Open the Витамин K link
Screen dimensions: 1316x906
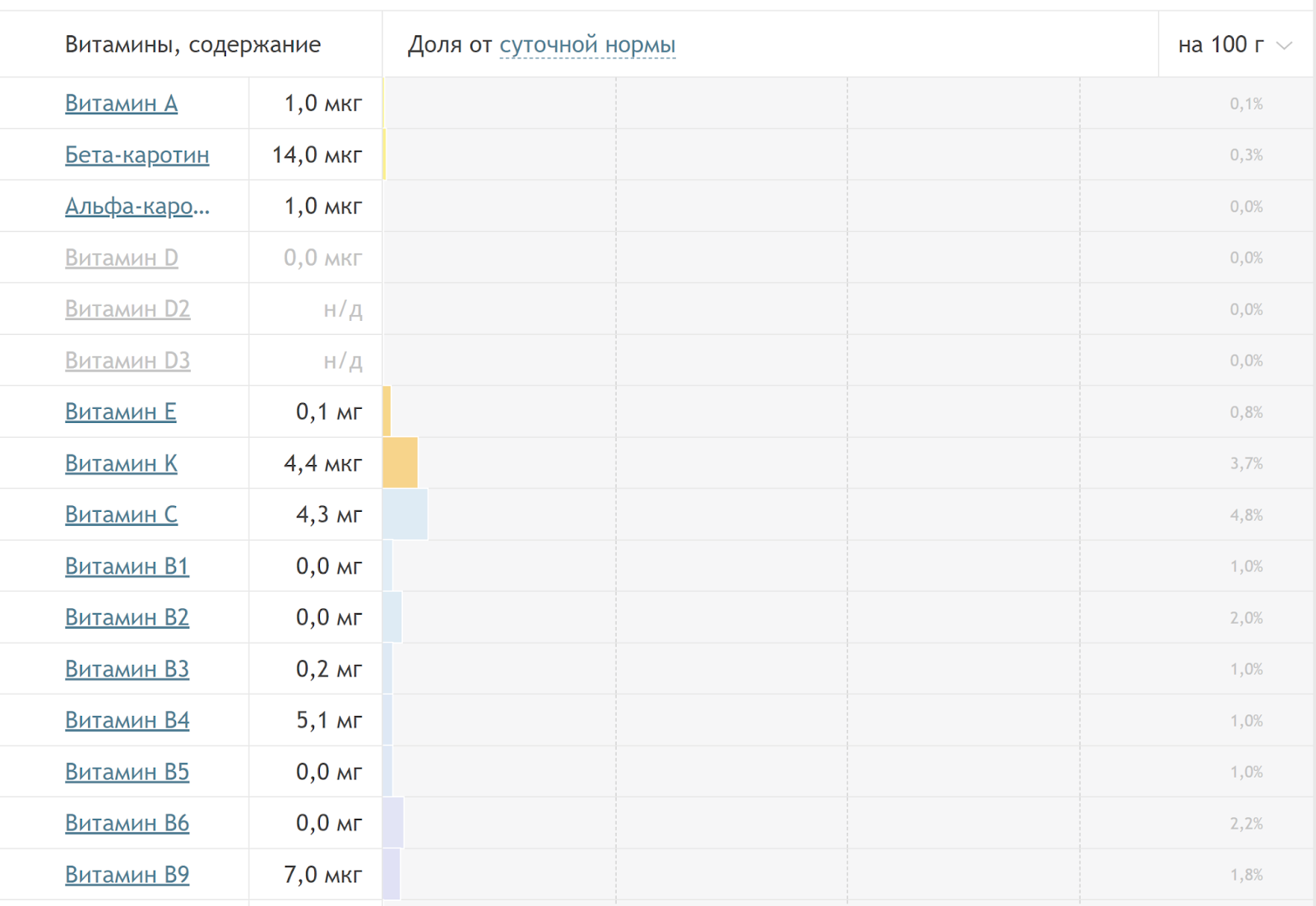pos(121,463)
